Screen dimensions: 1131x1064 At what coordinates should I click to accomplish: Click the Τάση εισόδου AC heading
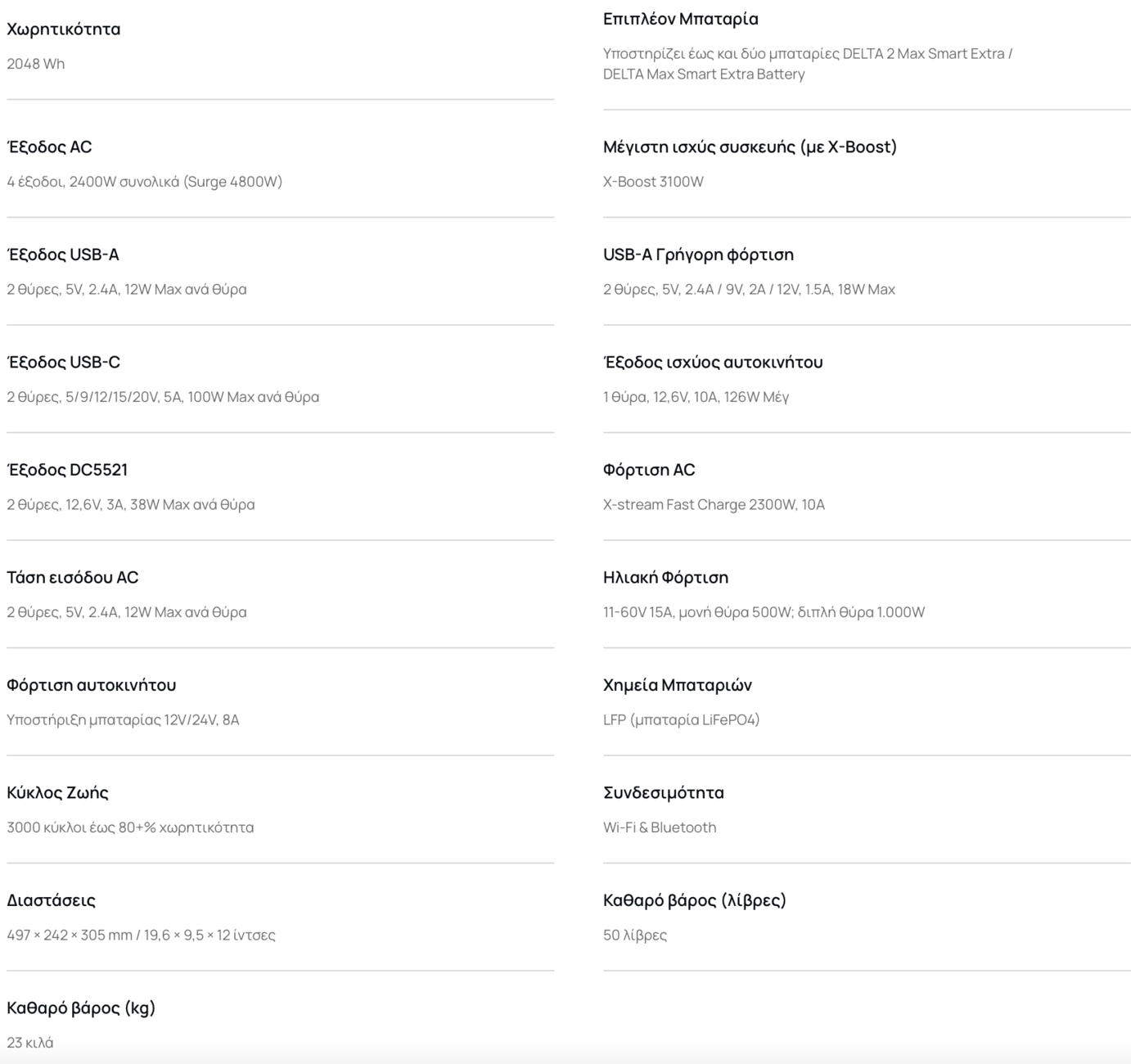coord(73,578)
